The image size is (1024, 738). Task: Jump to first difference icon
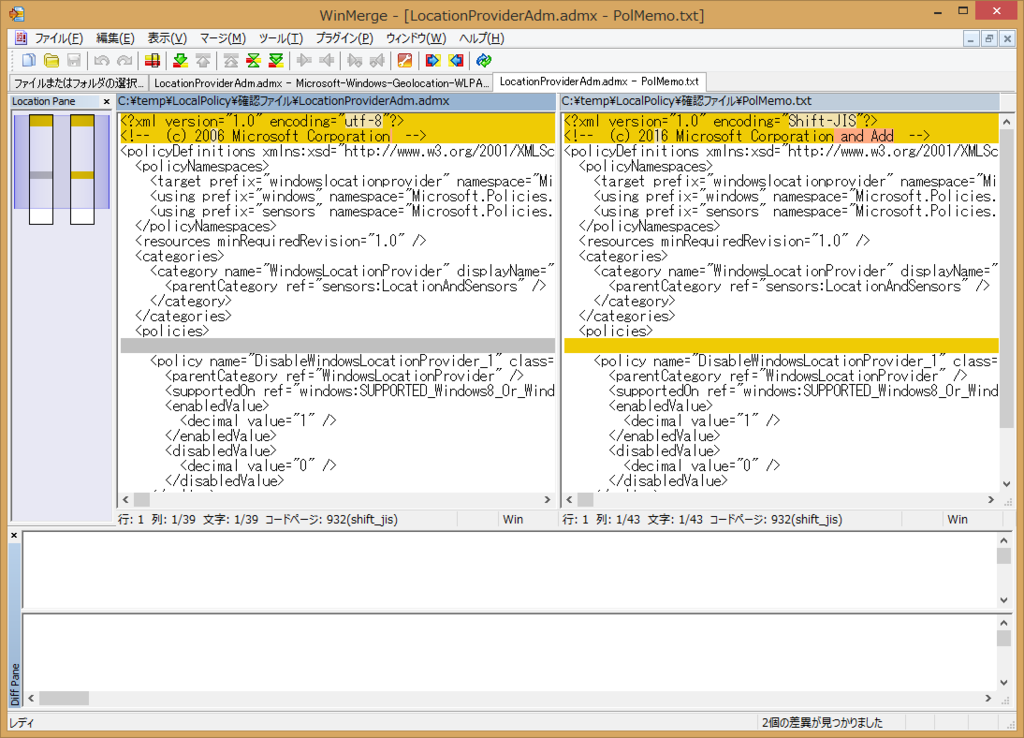(x=231, y=61)
